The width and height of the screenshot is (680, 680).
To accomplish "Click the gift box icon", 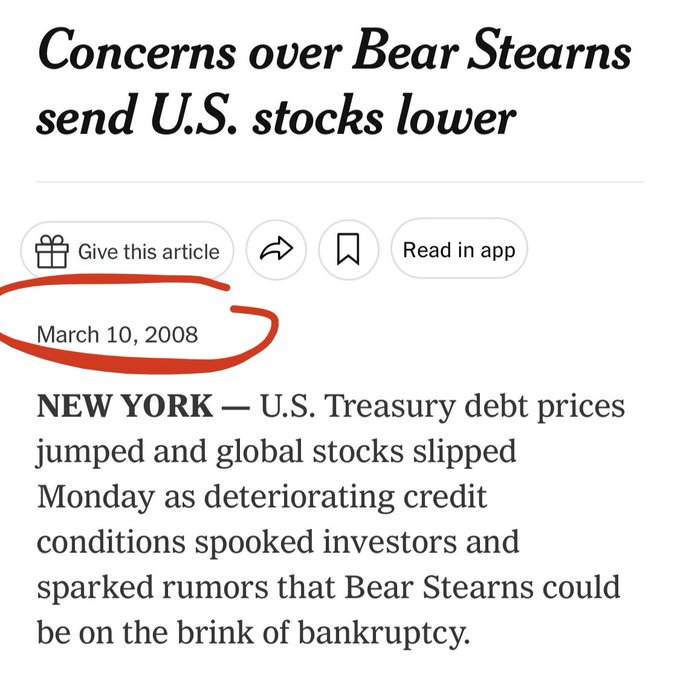I will point(52,251).
